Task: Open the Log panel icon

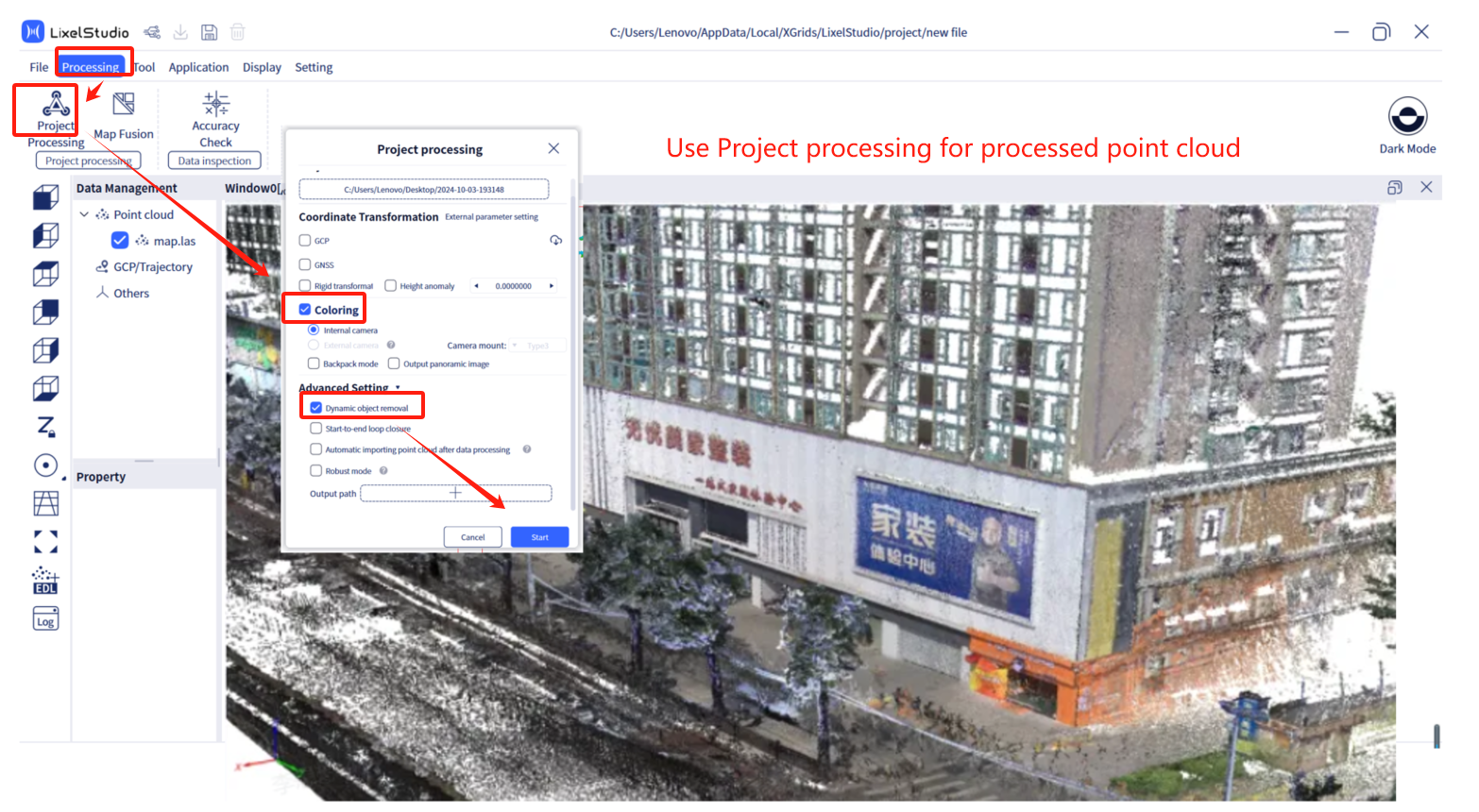Action: 45,619
